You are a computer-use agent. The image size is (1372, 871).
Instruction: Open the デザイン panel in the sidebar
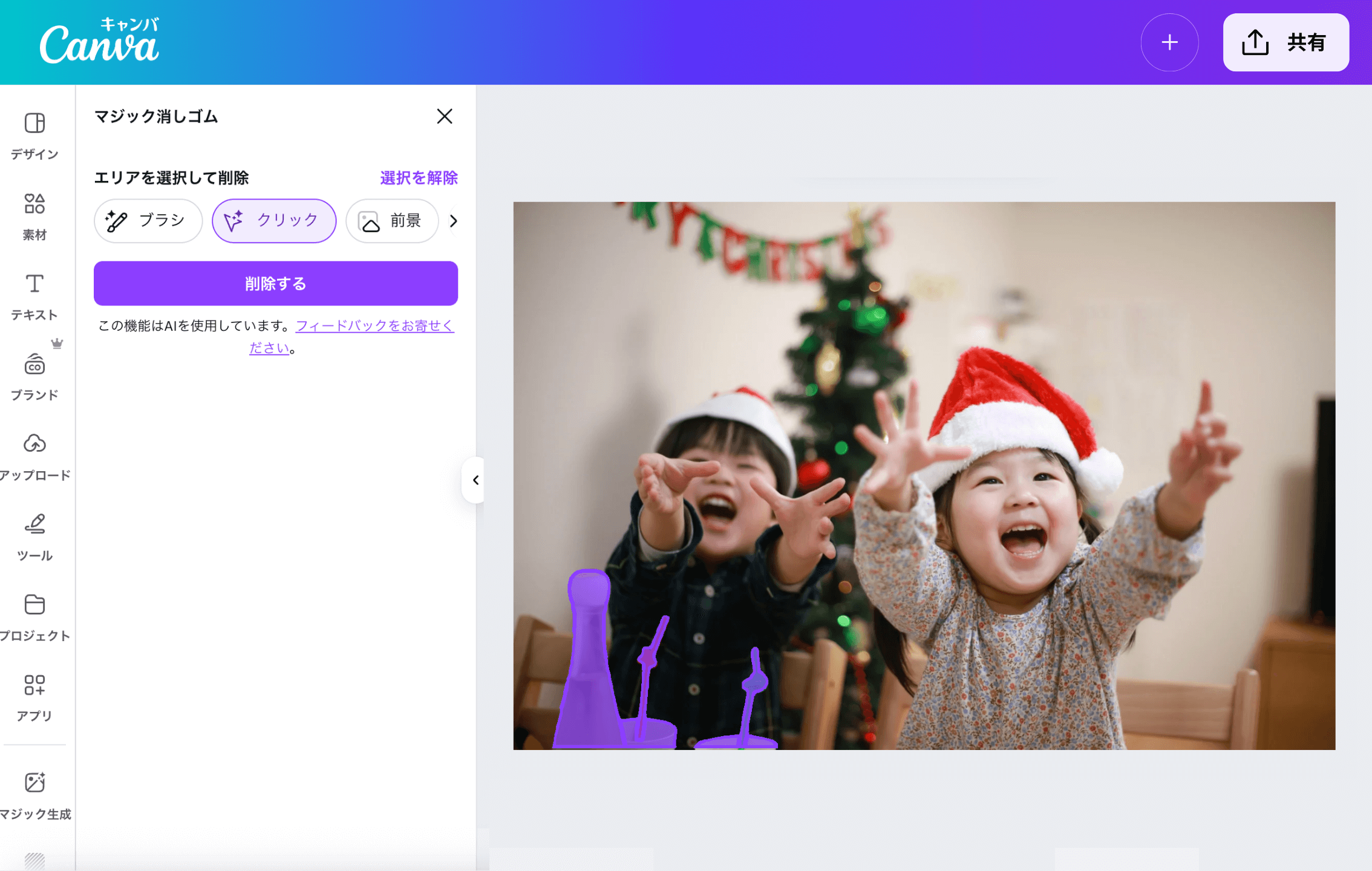34,134
